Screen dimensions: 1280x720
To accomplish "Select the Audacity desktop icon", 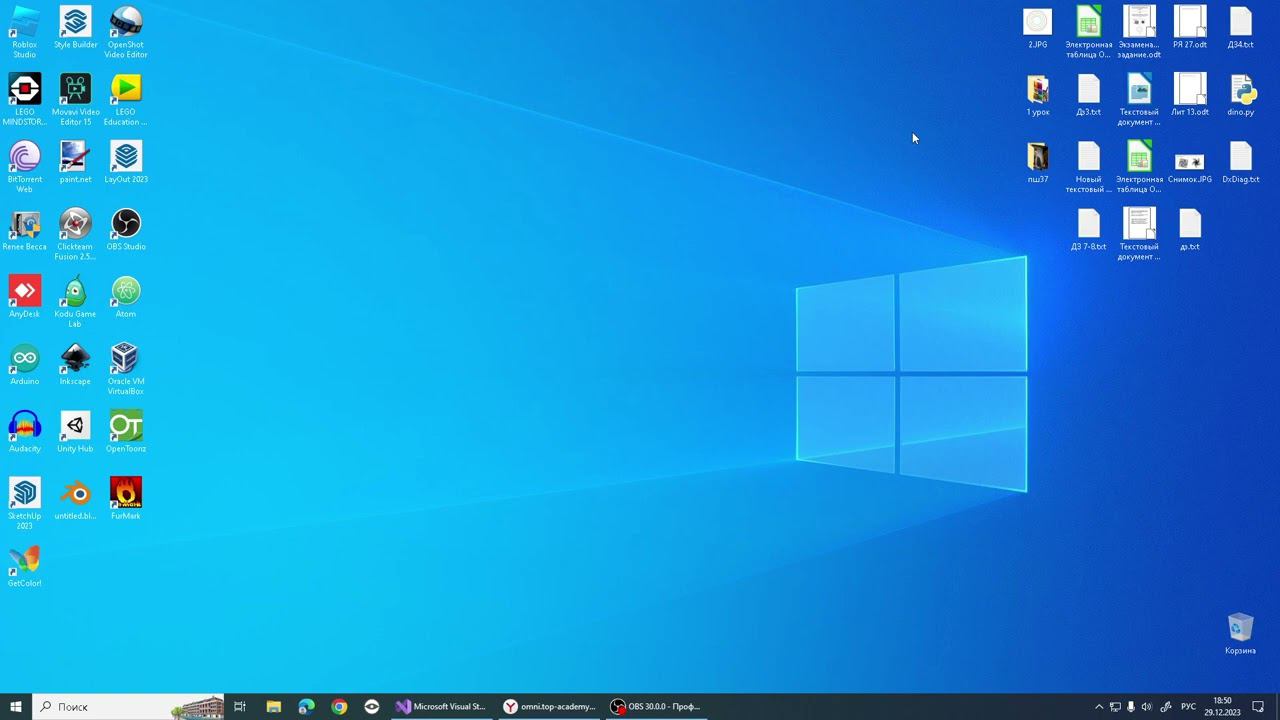I will [25, 430].
